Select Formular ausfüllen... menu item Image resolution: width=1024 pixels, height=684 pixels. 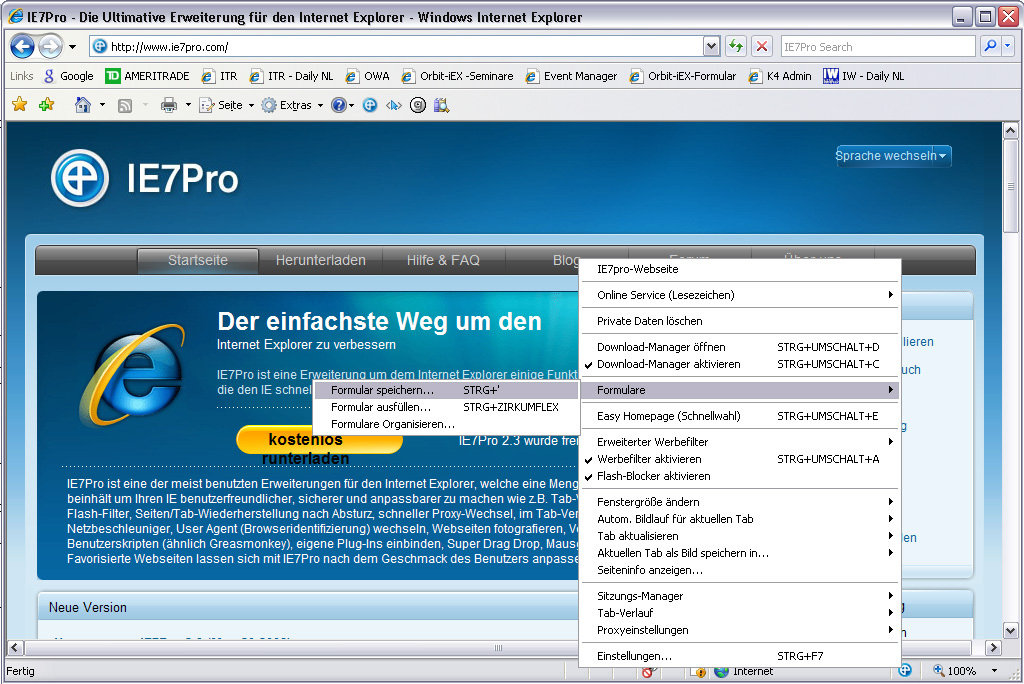tap(446, 407)
